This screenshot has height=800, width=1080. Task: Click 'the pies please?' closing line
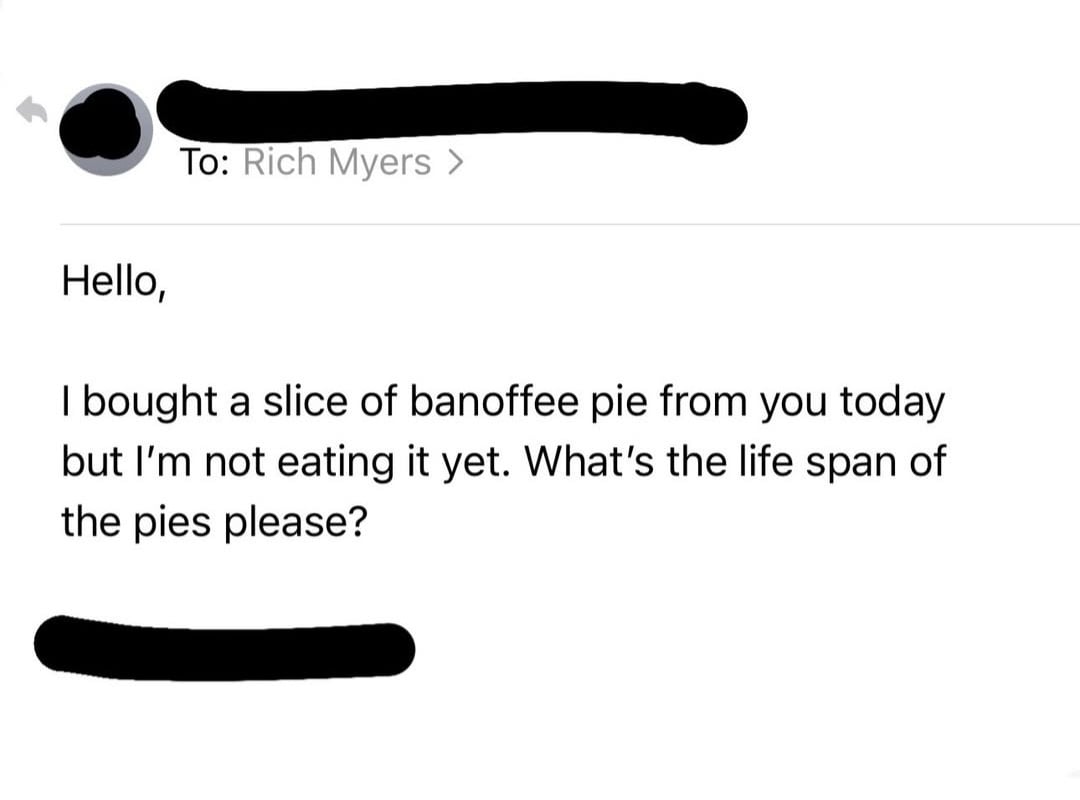click(x=210, y=521)
